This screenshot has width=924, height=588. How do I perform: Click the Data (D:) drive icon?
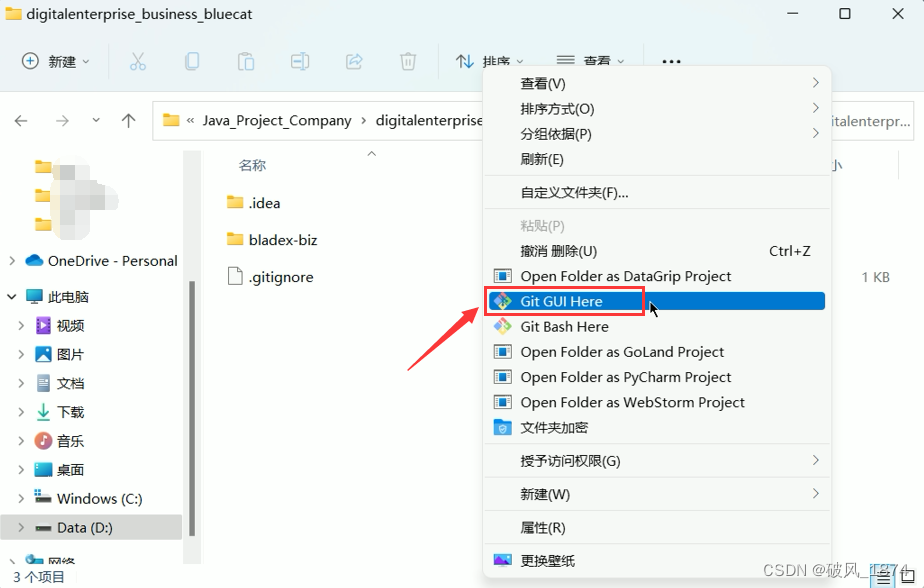43,528
